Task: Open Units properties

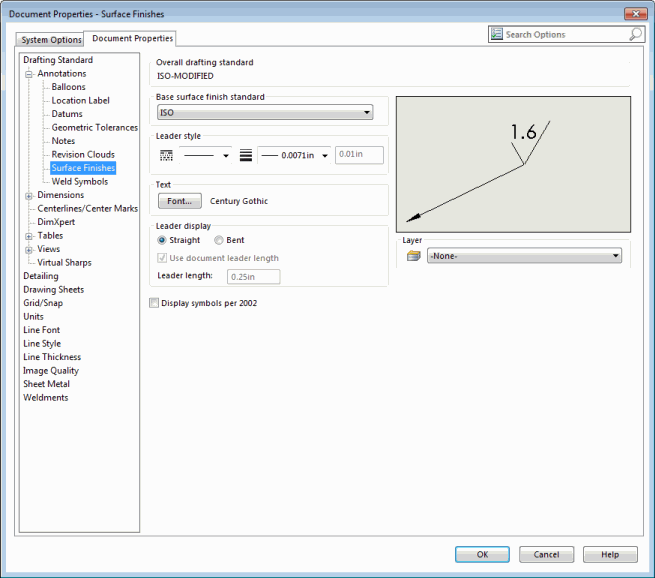Action: pos(33,317)
